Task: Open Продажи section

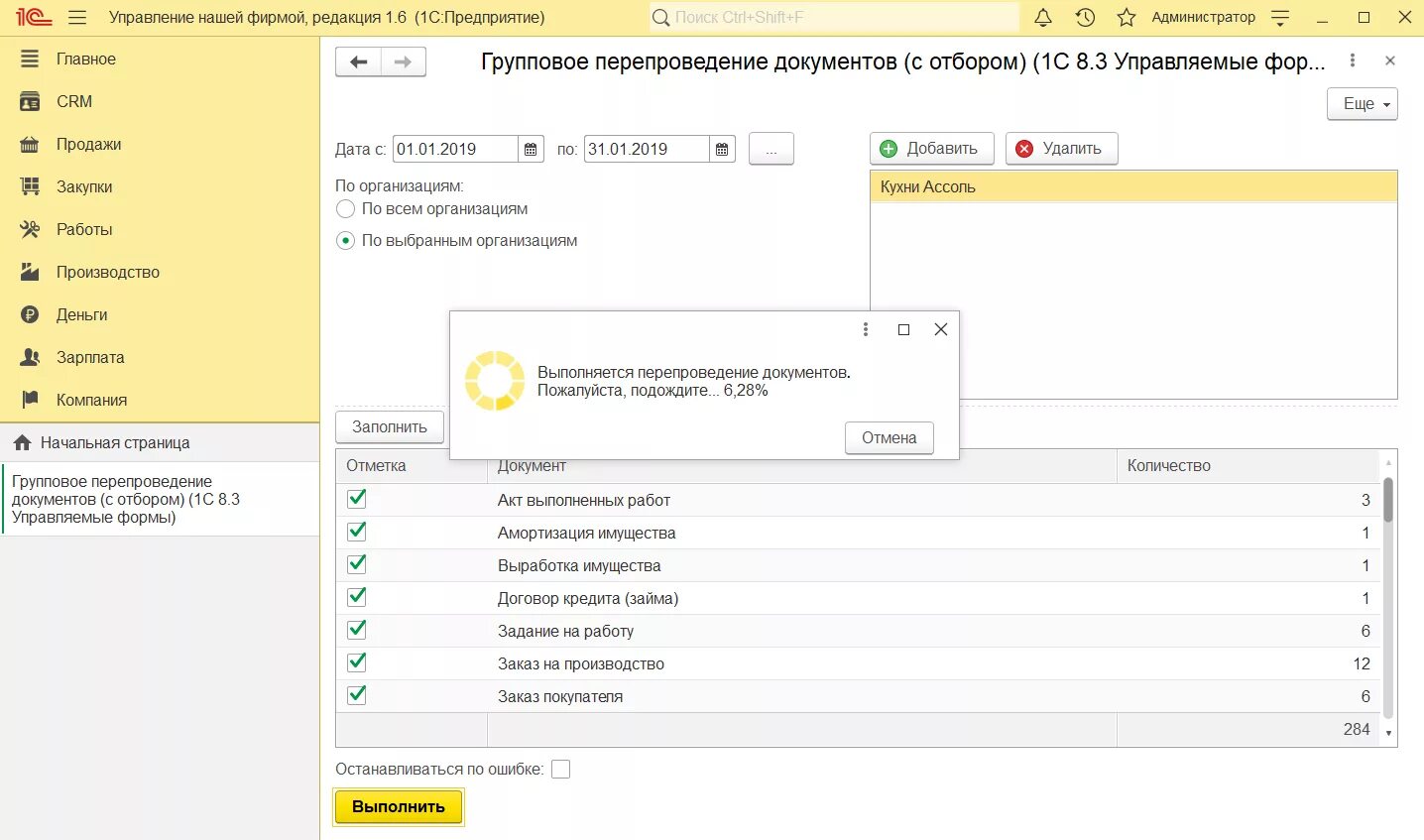Action: click(88, 144)
